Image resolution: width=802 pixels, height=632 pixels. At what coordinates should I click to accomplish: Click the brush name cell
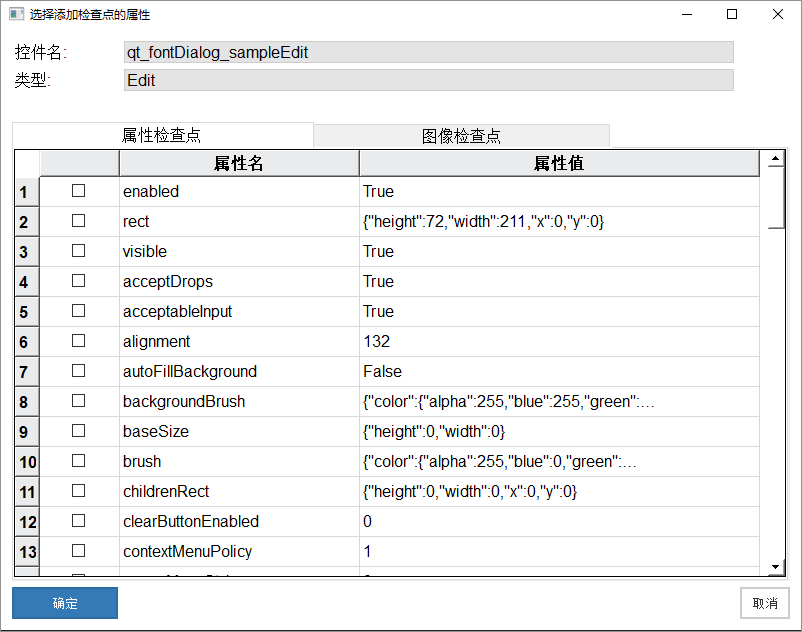[x=239, y=461]
